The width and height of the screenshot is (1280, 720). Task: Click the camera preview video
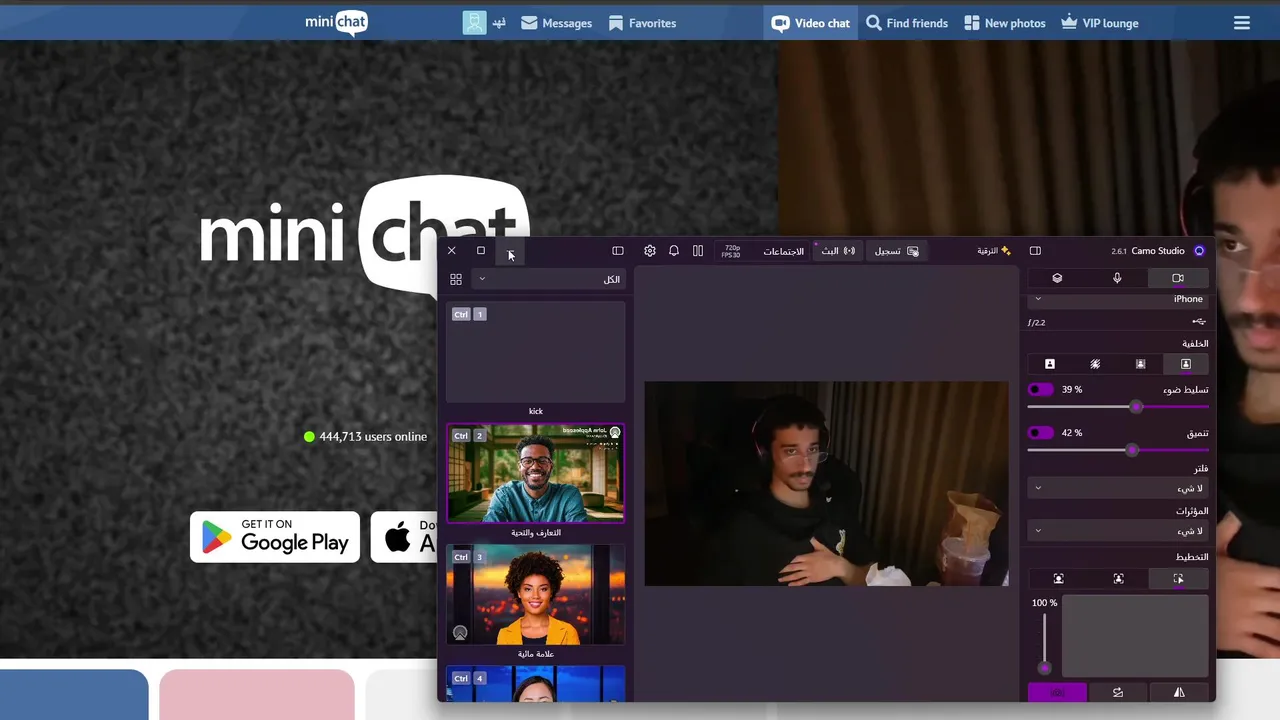click(826, 484)
